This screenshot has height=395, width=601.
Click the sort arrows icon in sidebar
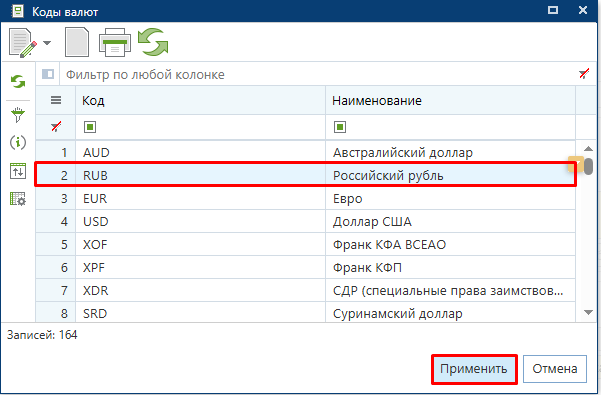[18, 171]
